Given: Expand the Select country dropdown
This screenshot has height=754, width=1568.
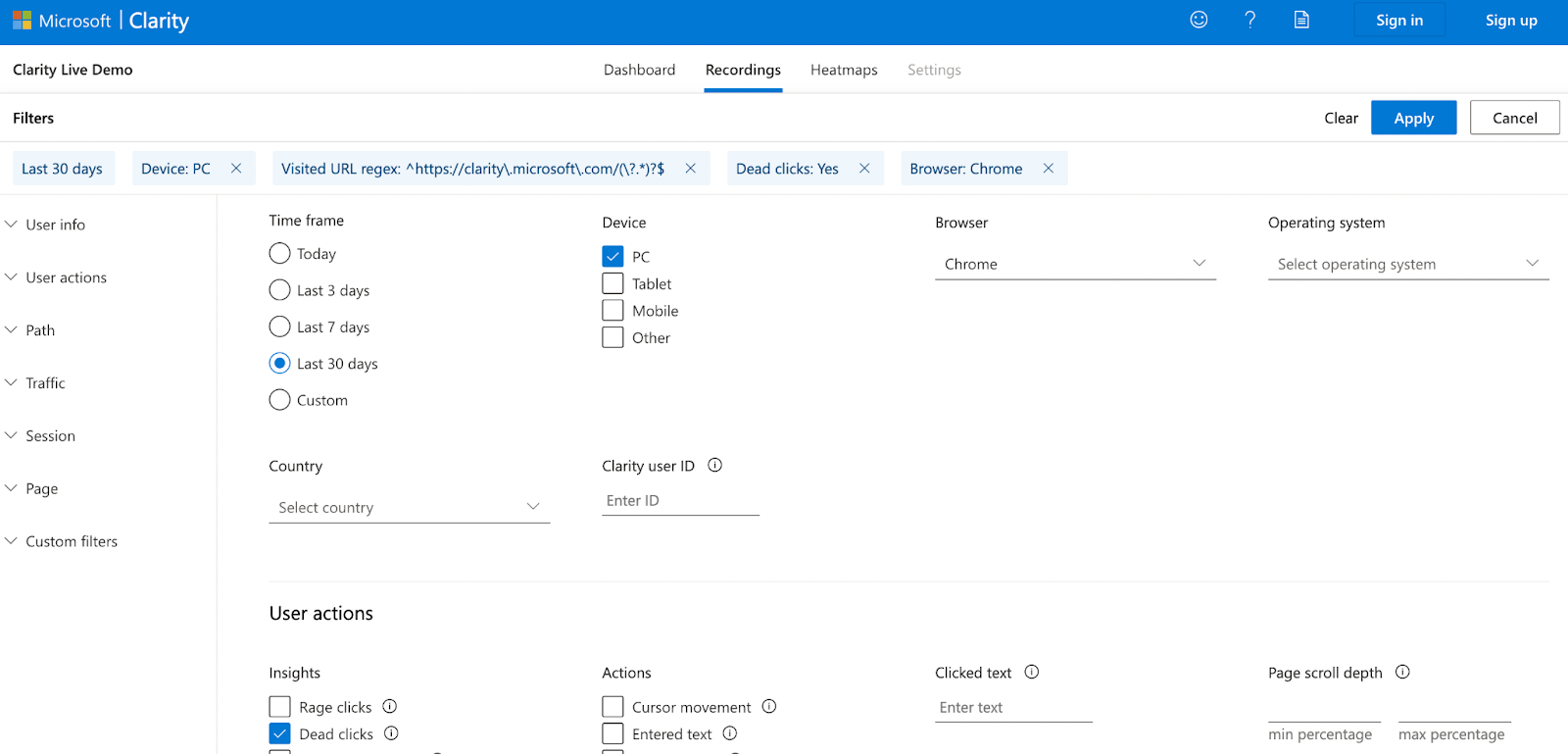Looking at the screenshot, I should 409,507.
